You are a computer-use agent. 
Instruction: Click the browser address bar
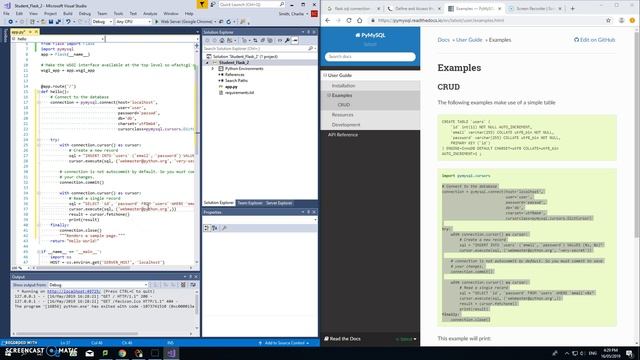488,20
